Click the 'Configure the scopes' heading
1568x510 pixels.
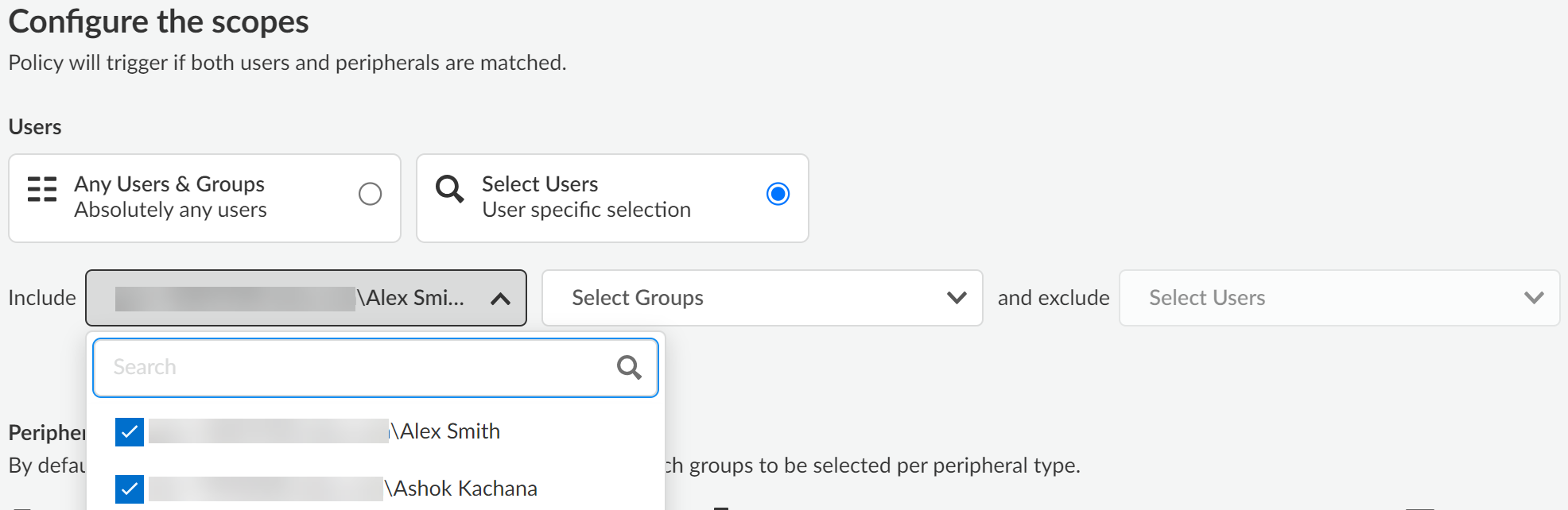[159, 21]
